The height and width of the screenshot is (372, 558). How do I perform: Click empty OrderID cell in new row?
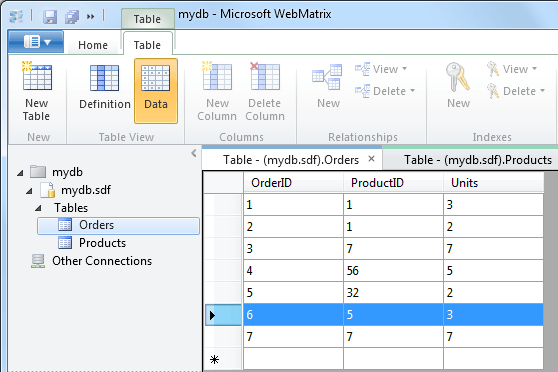pos(293,360)
